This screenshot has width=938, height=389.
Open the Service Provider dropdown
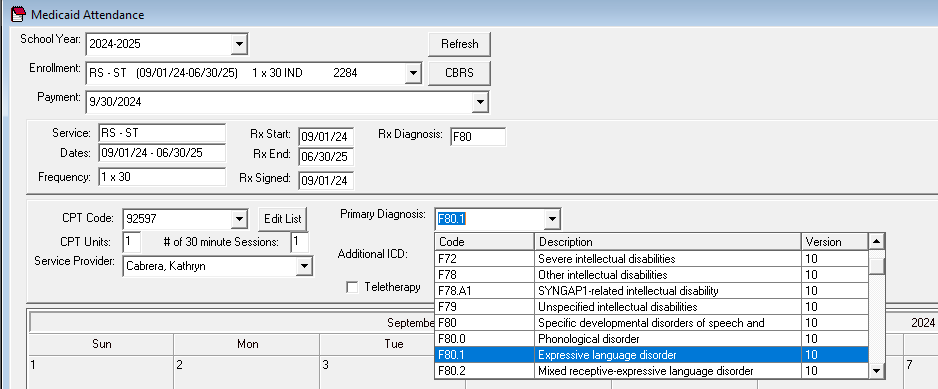coord(304,266)
